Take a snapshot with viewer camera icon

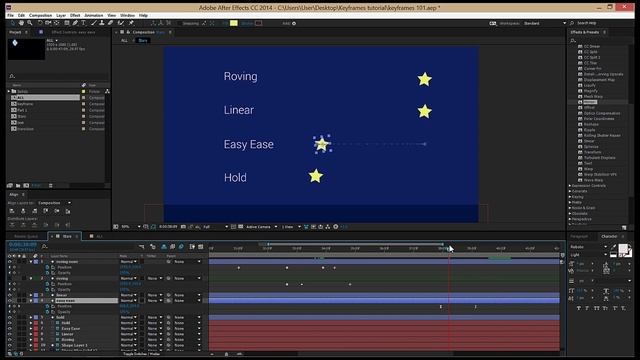click(x=183, y=227)
